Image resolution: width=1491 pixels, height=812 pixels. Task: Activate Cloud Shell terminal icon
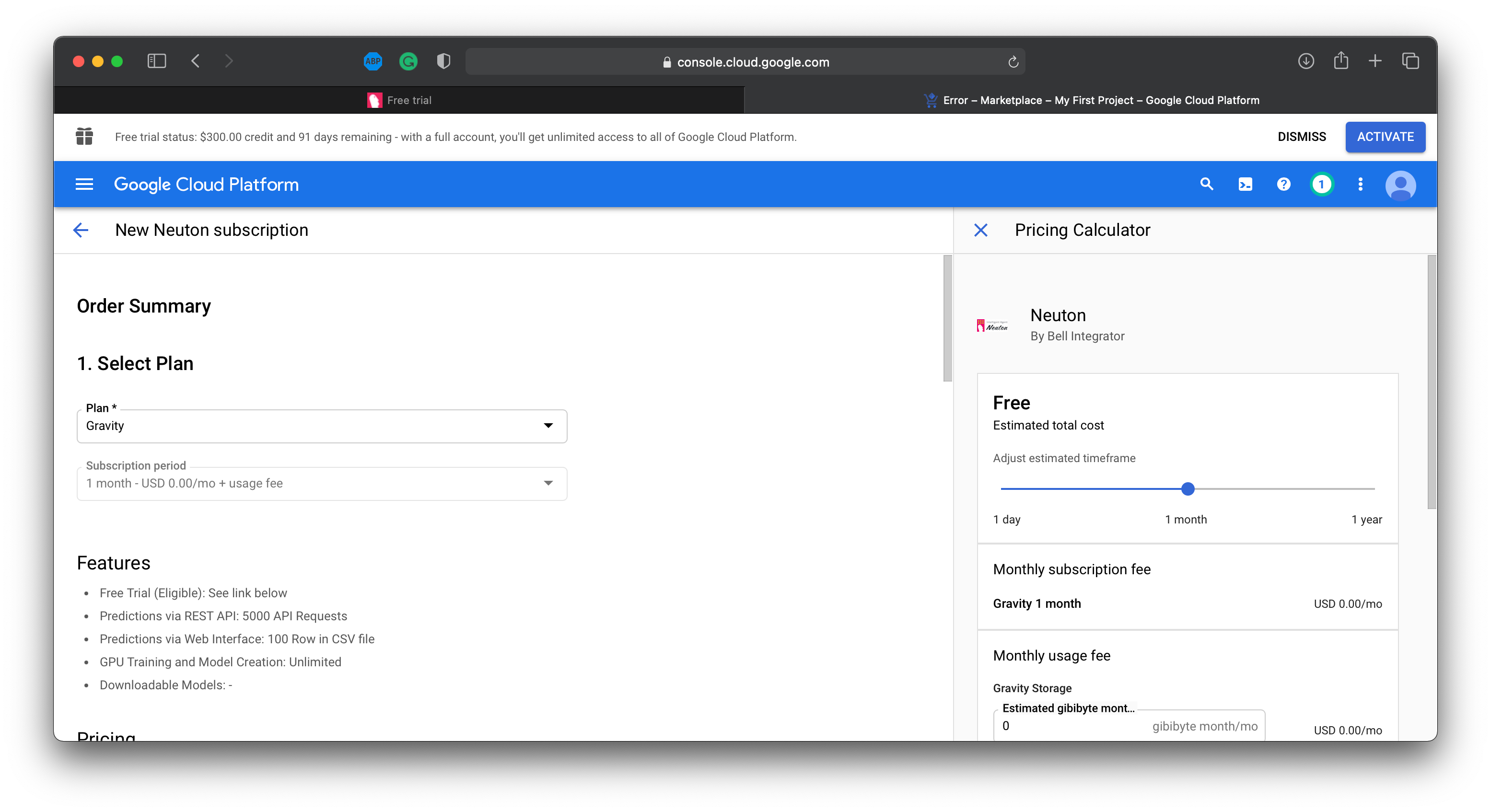point(1245,184)
